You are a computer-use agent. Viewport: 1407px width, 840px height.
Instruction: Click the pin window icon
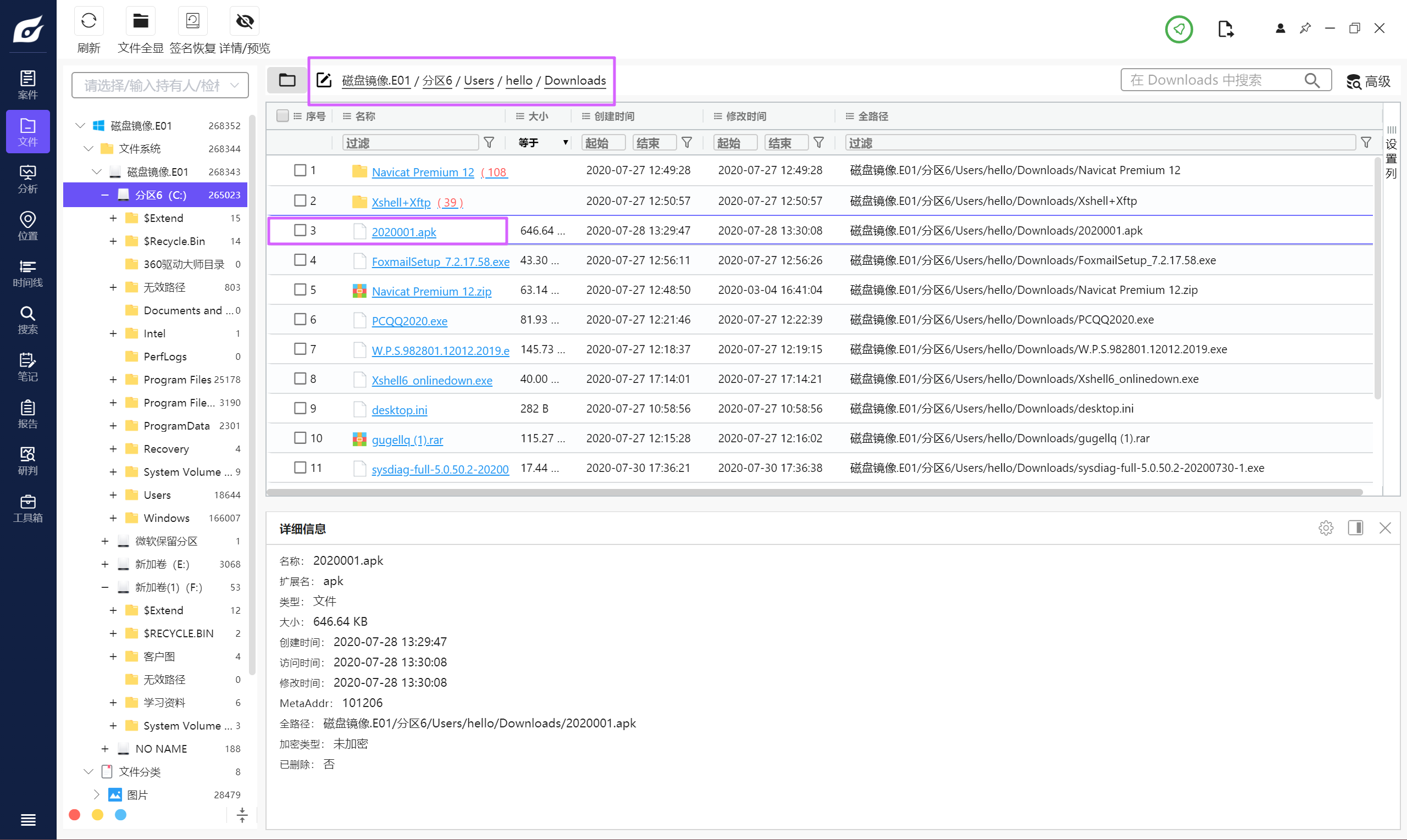pyautogui.click(x=1305, y=29)
